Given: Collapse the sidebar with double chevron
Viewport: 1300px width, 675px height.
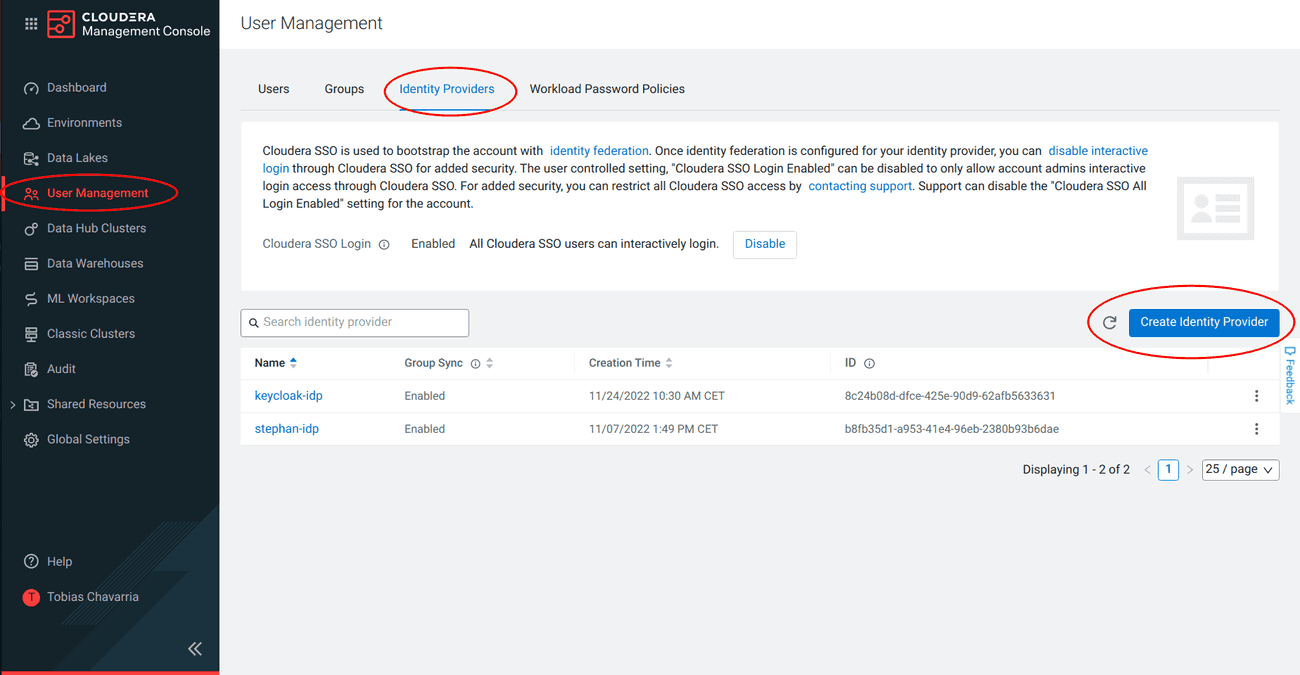Looking at the screenshot, I should point(195,648).
